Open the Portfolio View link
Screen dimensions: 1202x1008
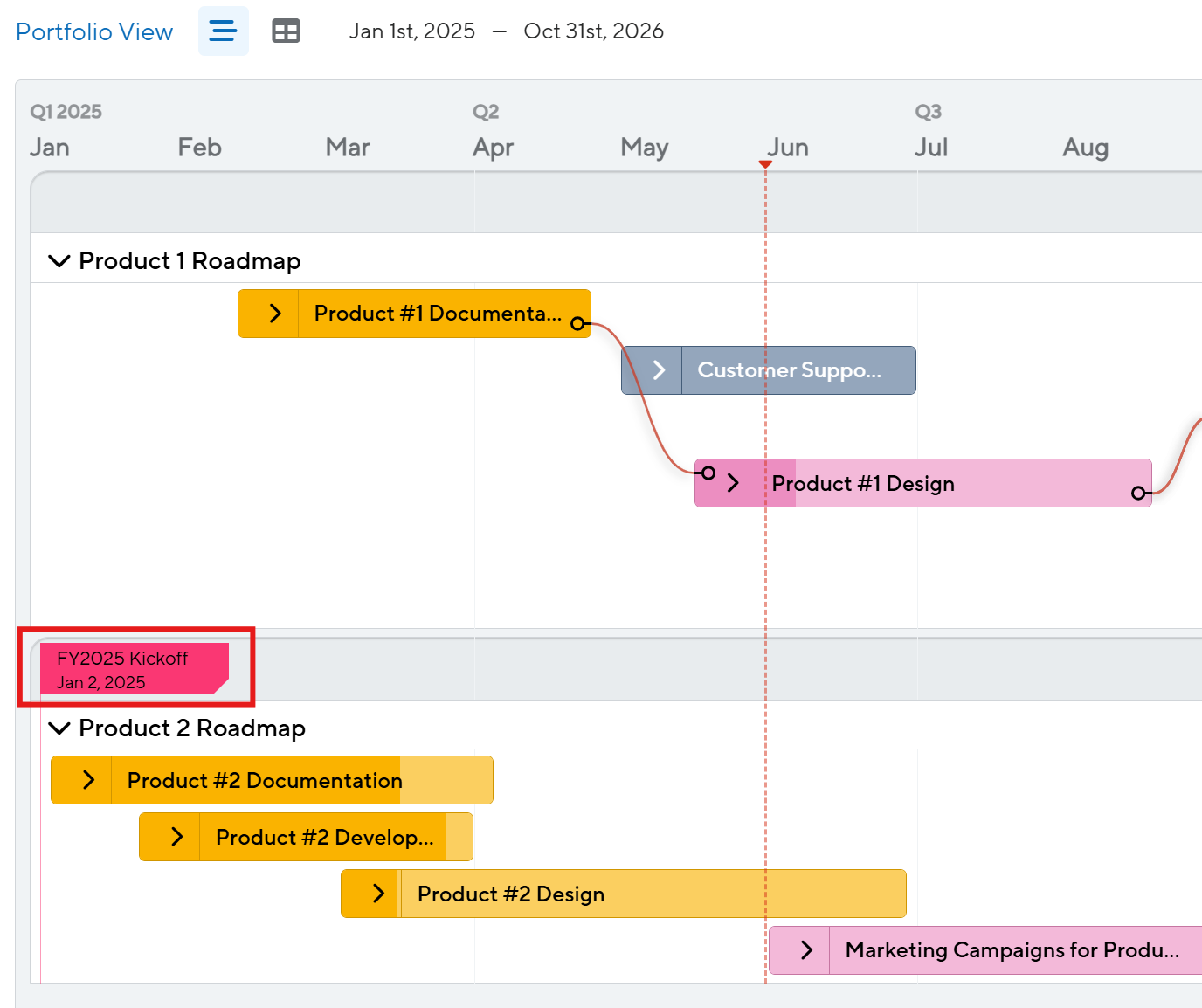click(x=94, y=32)
